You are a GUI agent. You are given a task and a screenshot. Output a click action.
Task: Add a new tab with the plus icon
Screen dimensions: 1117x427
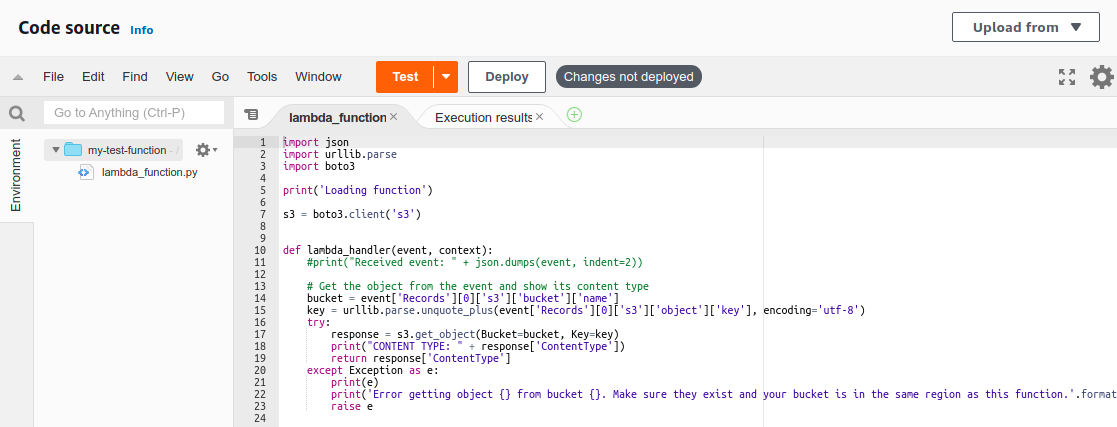(x=574, y=115)
